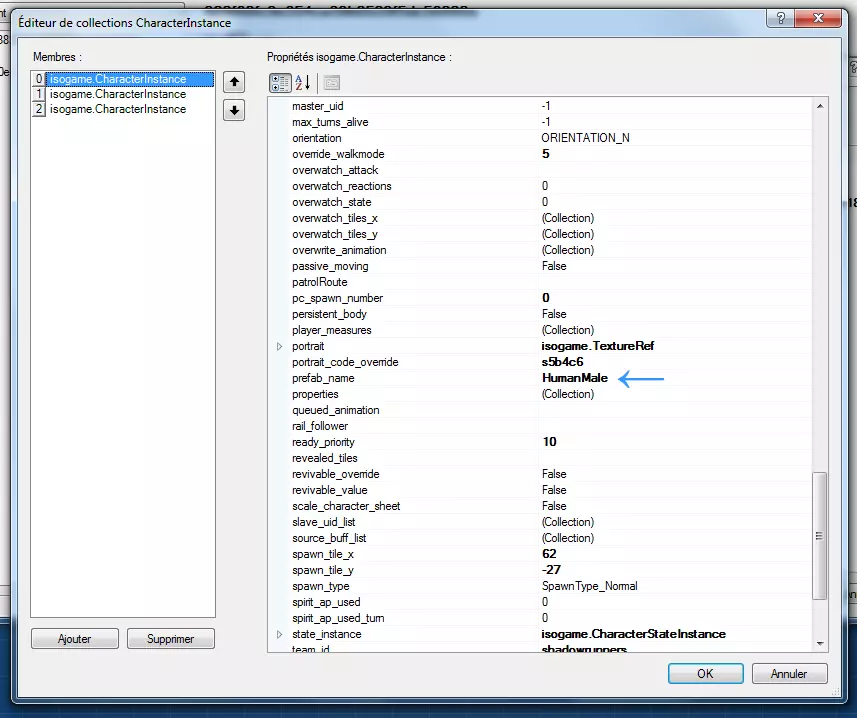Select the spirit_ap_used_turn property
Screen dimensions: 857x718
338,618
